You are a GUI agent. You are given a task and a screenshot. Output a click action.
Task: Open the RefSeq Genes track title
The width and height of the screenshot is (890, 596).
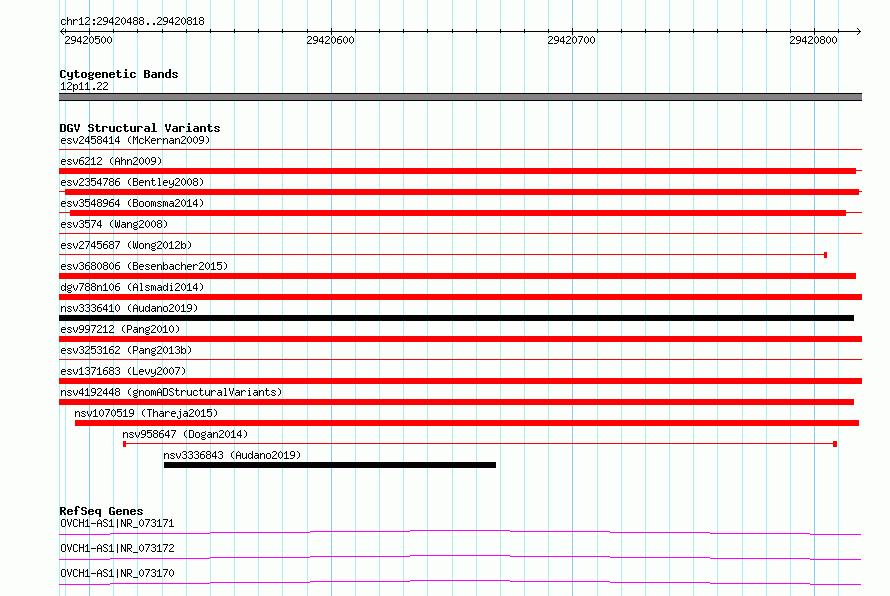pyautogui.click(x=102, y=511)
